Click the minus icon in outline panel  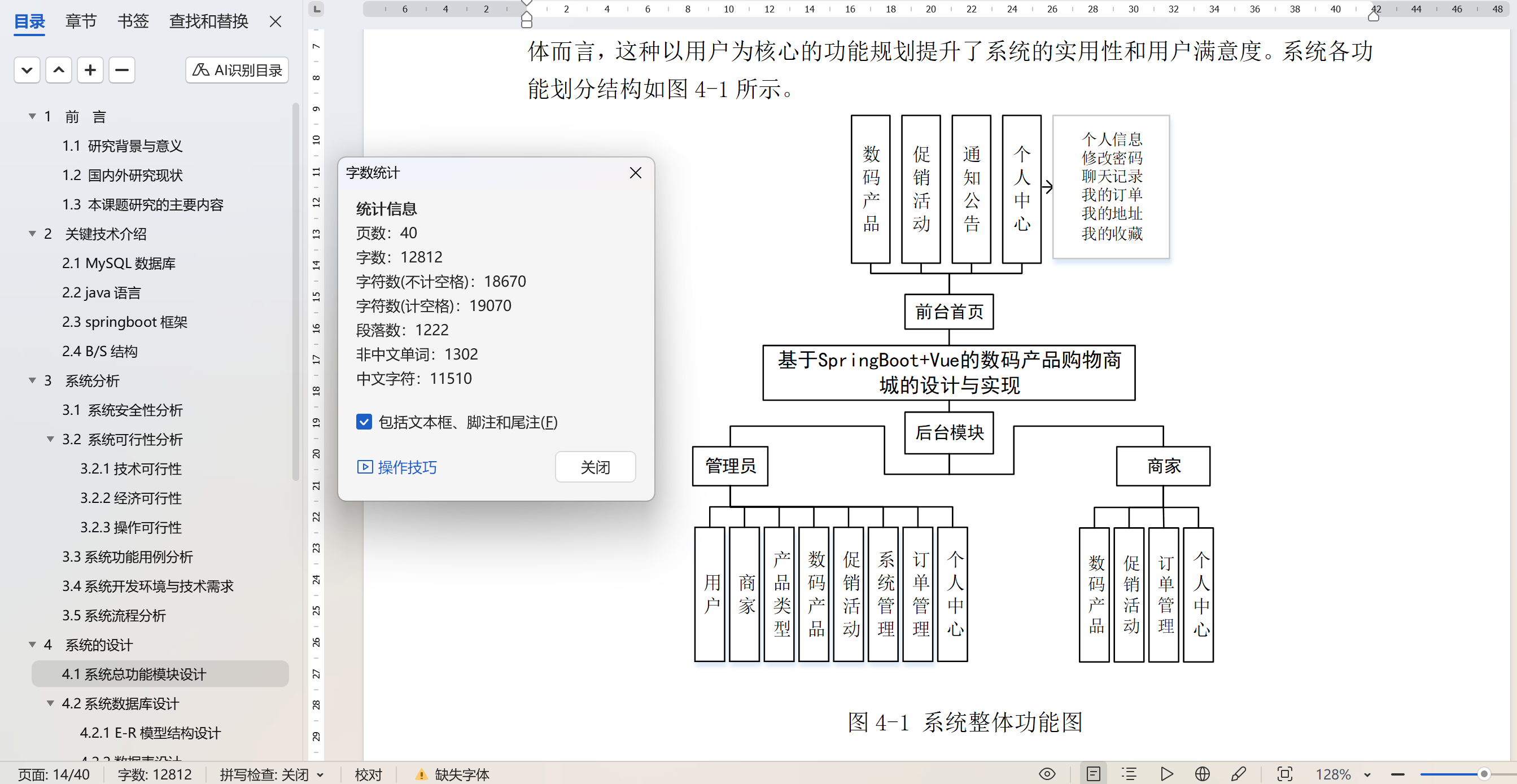tap(121, 70)
